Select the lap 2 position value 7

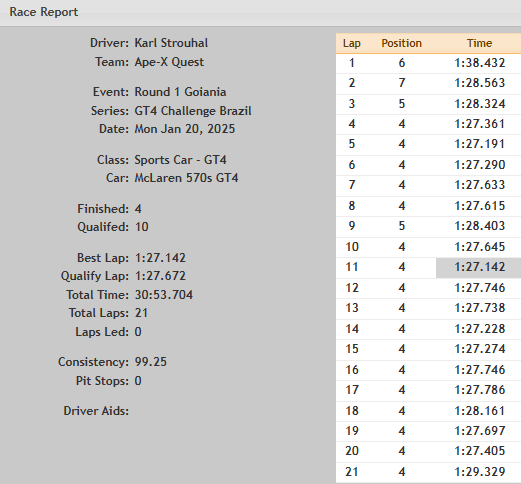(x=402, y=83)
